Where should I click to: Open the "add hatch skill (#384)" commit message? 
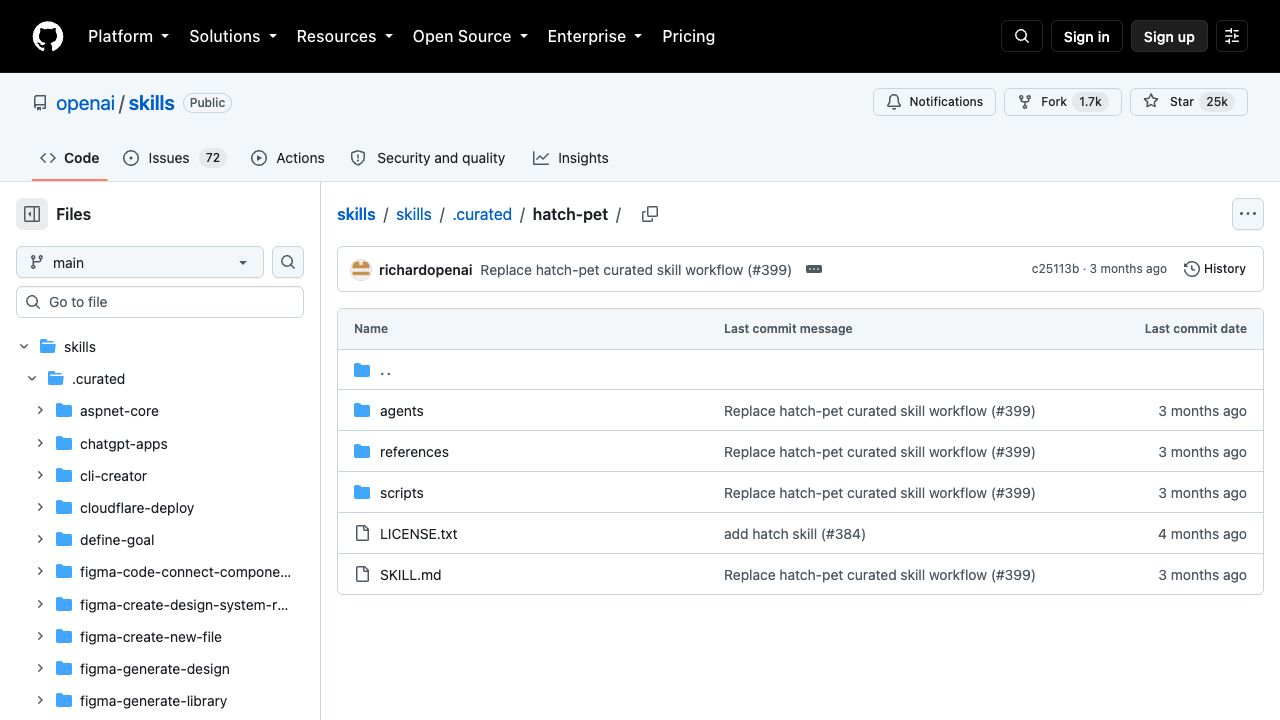tap(795, 534)
